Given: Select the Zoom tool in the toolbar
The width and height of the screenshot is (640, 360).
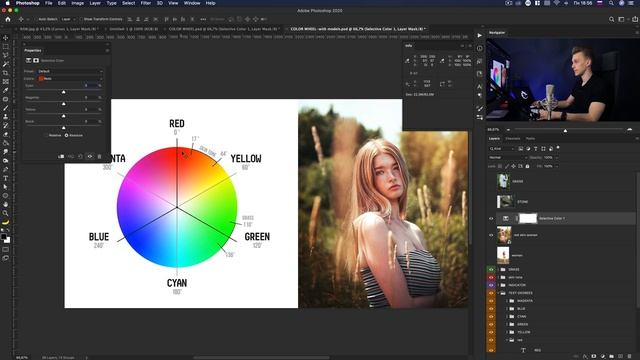Looking at the screenshot, I should (6, 213).
